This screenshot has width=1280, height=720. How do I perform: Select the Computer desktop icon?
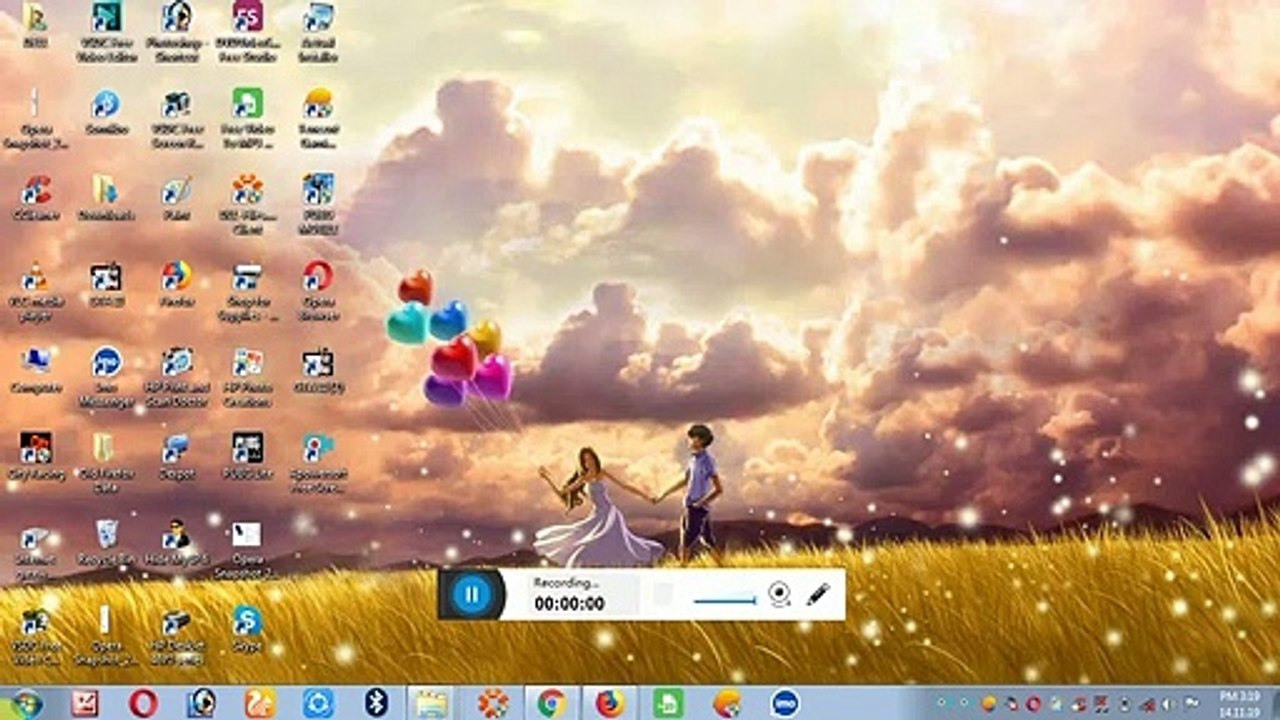pyautogui.click(x=36, y=369)
